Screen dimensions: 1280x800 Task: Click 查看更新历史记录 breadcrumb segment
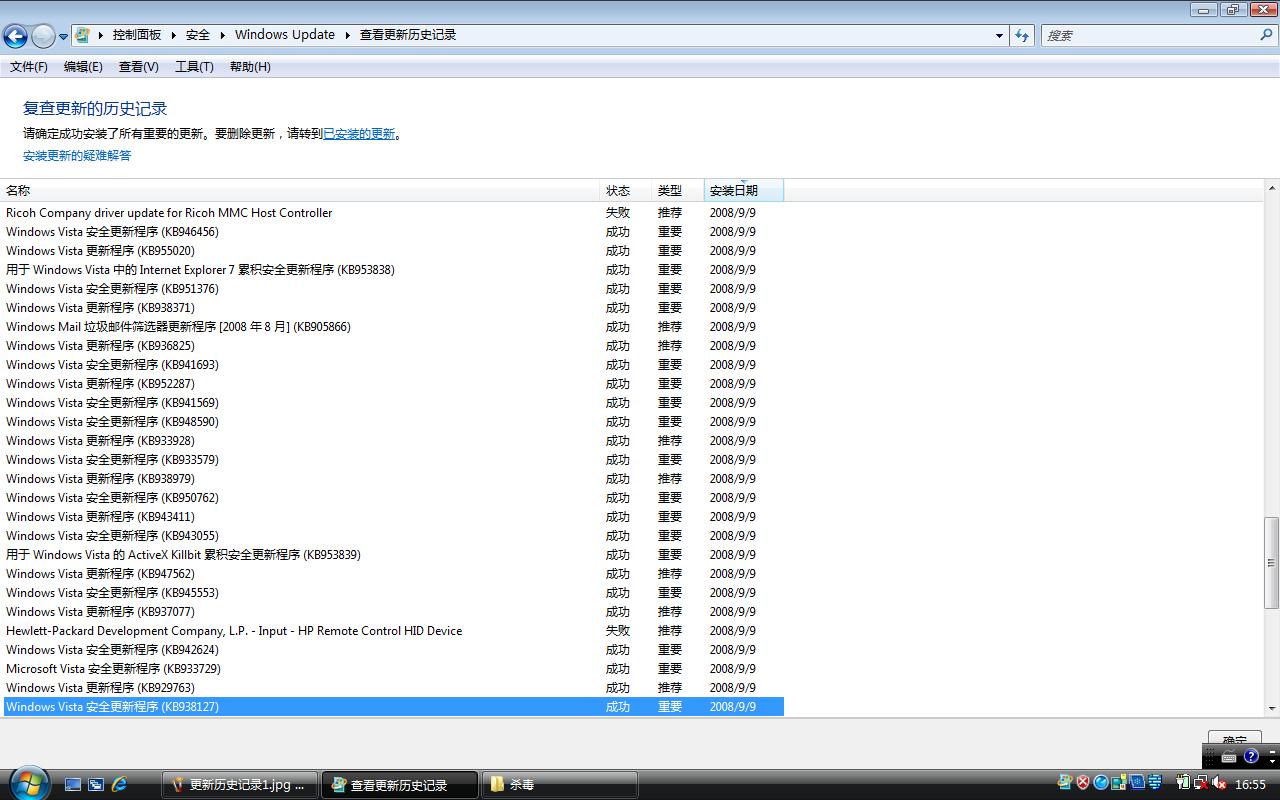tap(408, 35)
